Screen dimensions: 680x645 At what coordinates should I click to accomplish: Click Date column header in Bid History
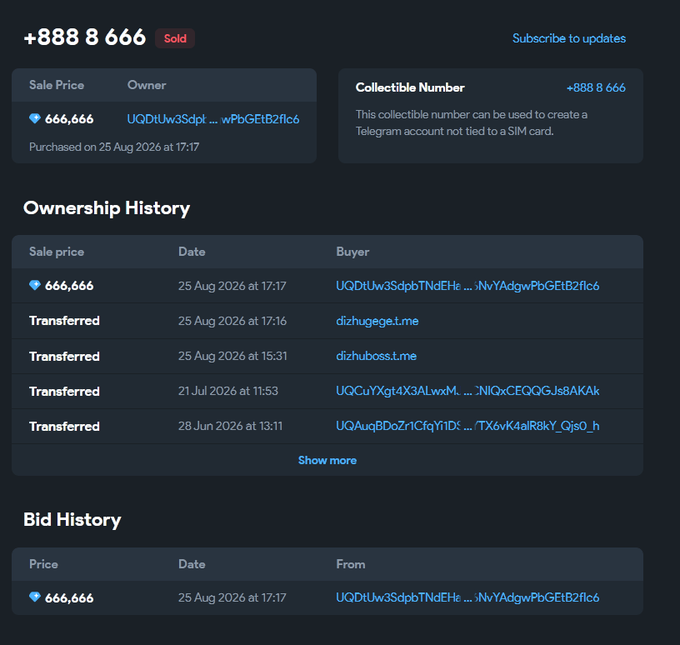click(192, 564)
